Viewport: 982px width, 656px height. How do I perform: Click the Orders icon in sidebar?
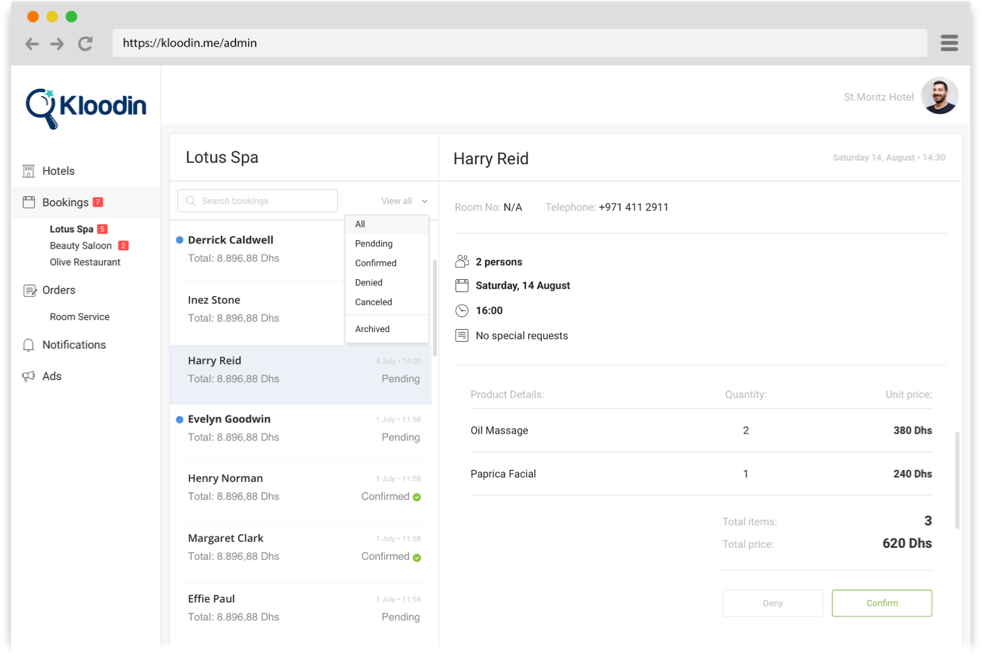click(x=29, y=290)
